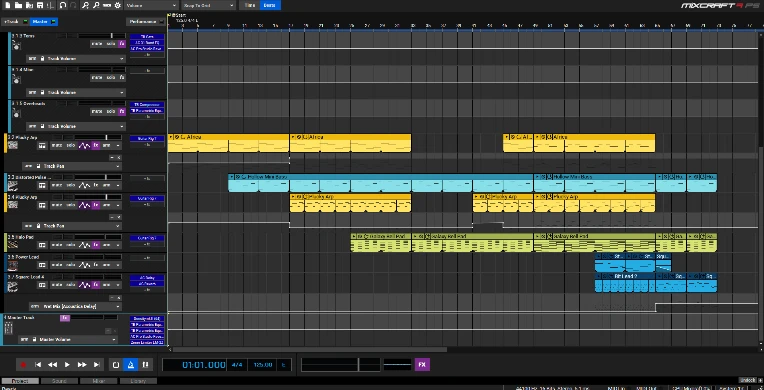
Task: Click the Undock button
Action: [x=747, y=380]
